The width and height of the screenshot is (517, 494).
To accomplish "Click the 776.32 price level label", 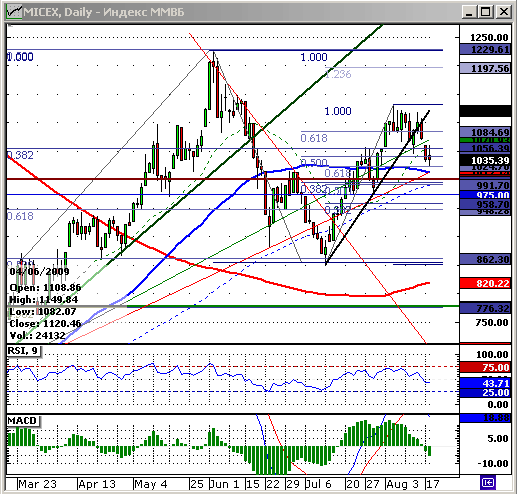I will [485, 308].
